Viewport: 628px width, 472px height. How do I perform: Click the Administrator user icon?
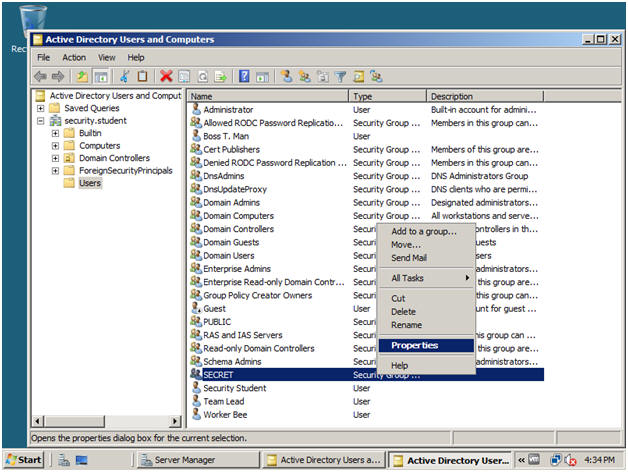196,109
